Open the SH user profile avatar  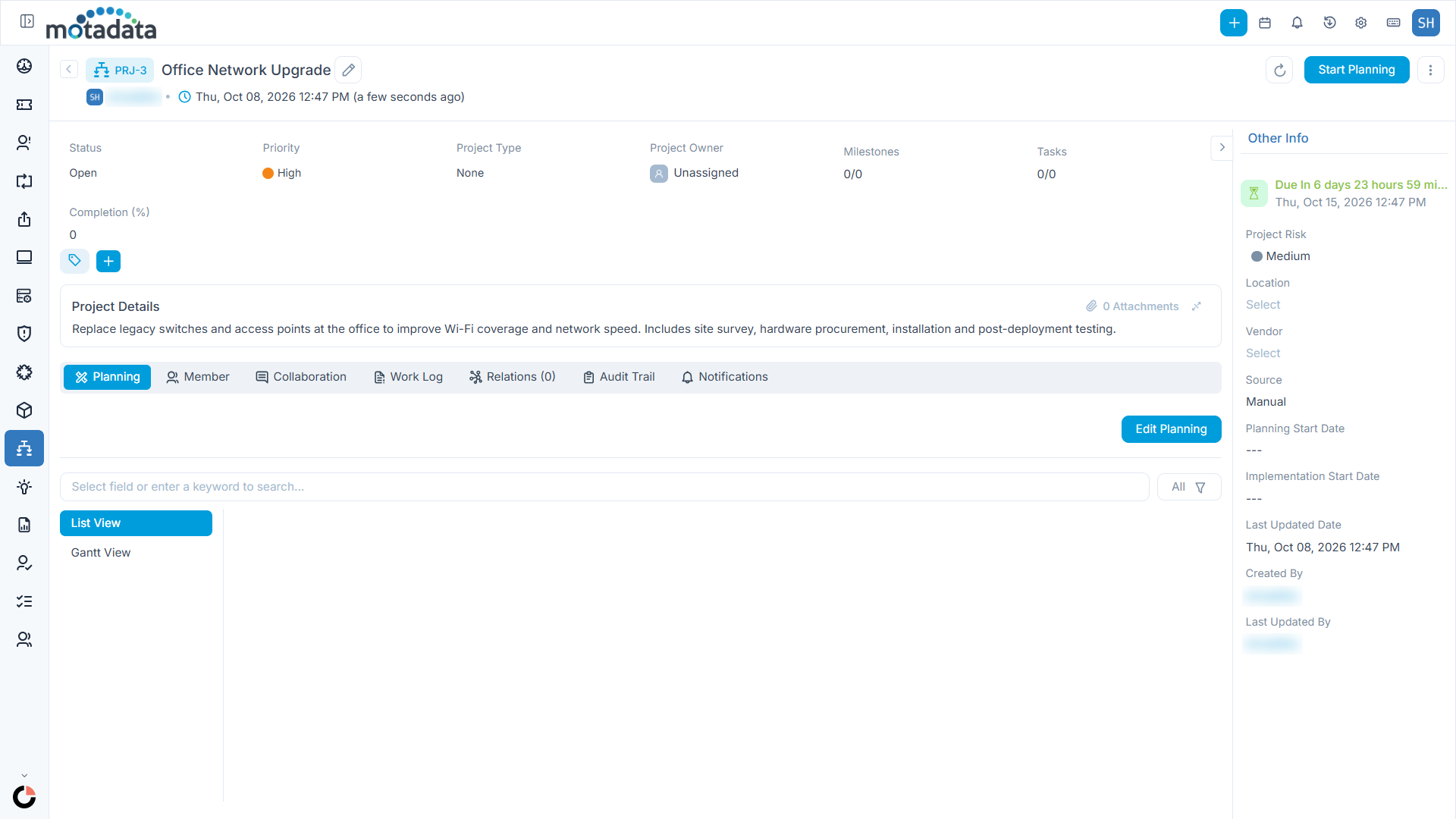pyautogui.click(x=1426, y=23)
